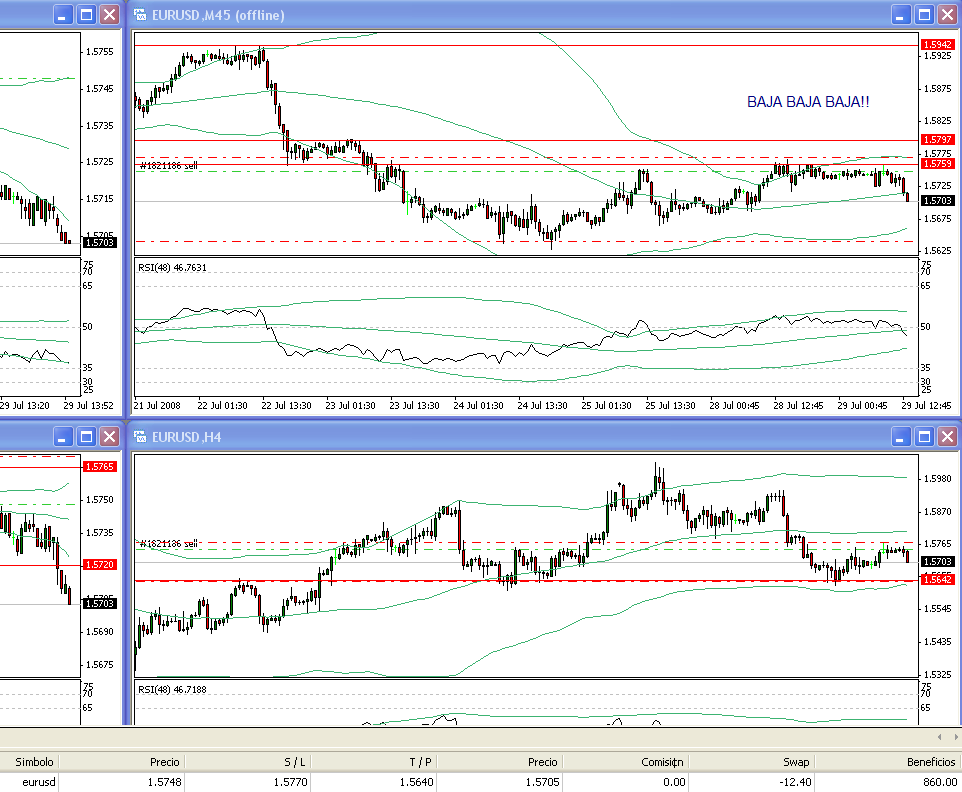Click the RSI(48) 46.7631 indicator label
Image resolution: width=962 pixels, height=792 pixels.
pyautogui.click(x=172, y=267)
